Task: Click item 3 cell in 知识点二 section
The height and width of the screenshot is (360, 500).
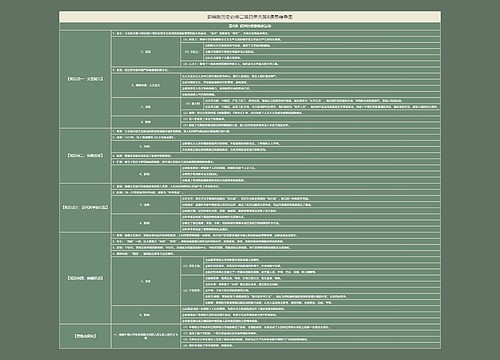Action: (x=146, y=146)
